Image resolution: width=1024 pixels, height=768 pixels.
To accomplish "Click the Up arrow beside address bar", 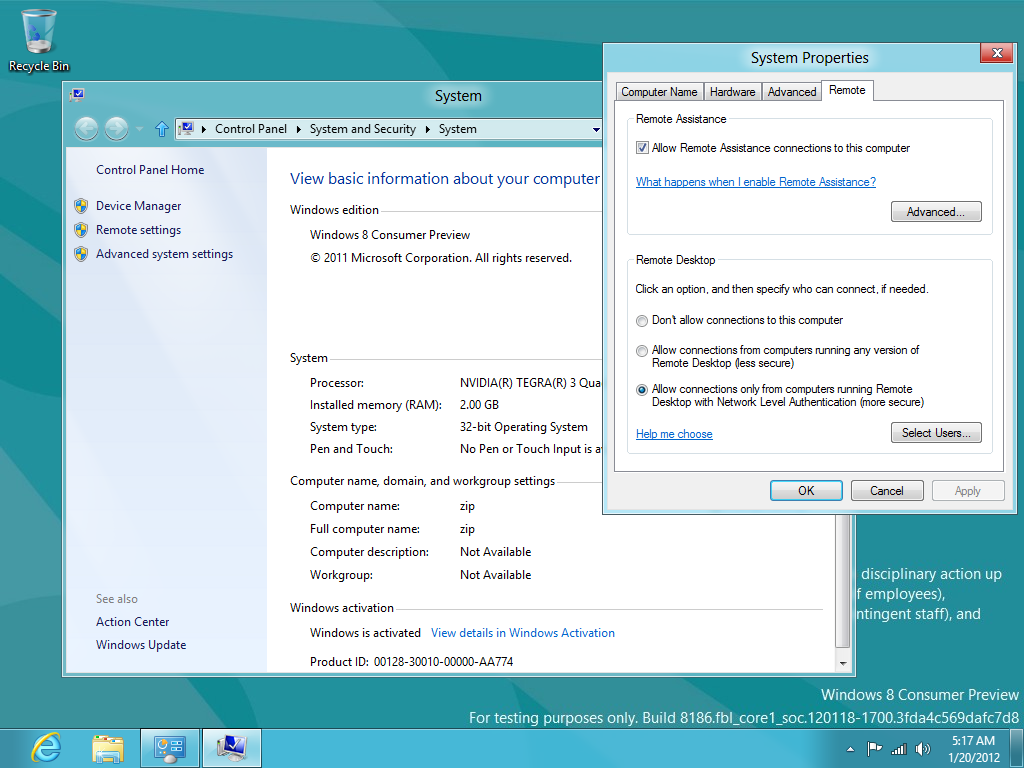I will [161, 128].
